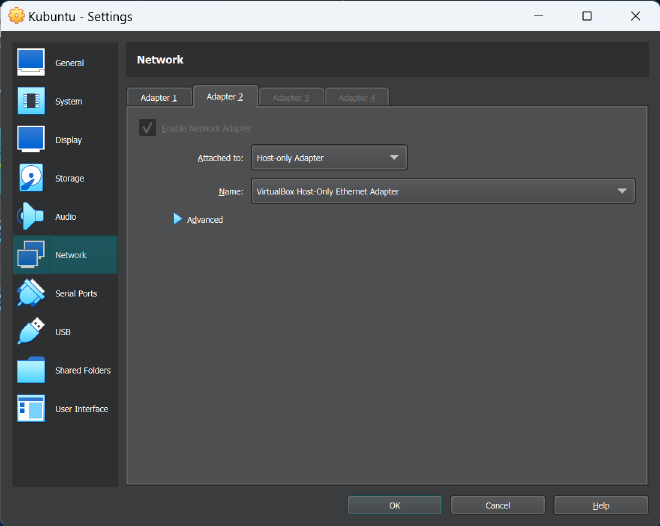This screenshot has width=660, height=526.
Task: Click the USB plug icon
Action: point(31,332)
